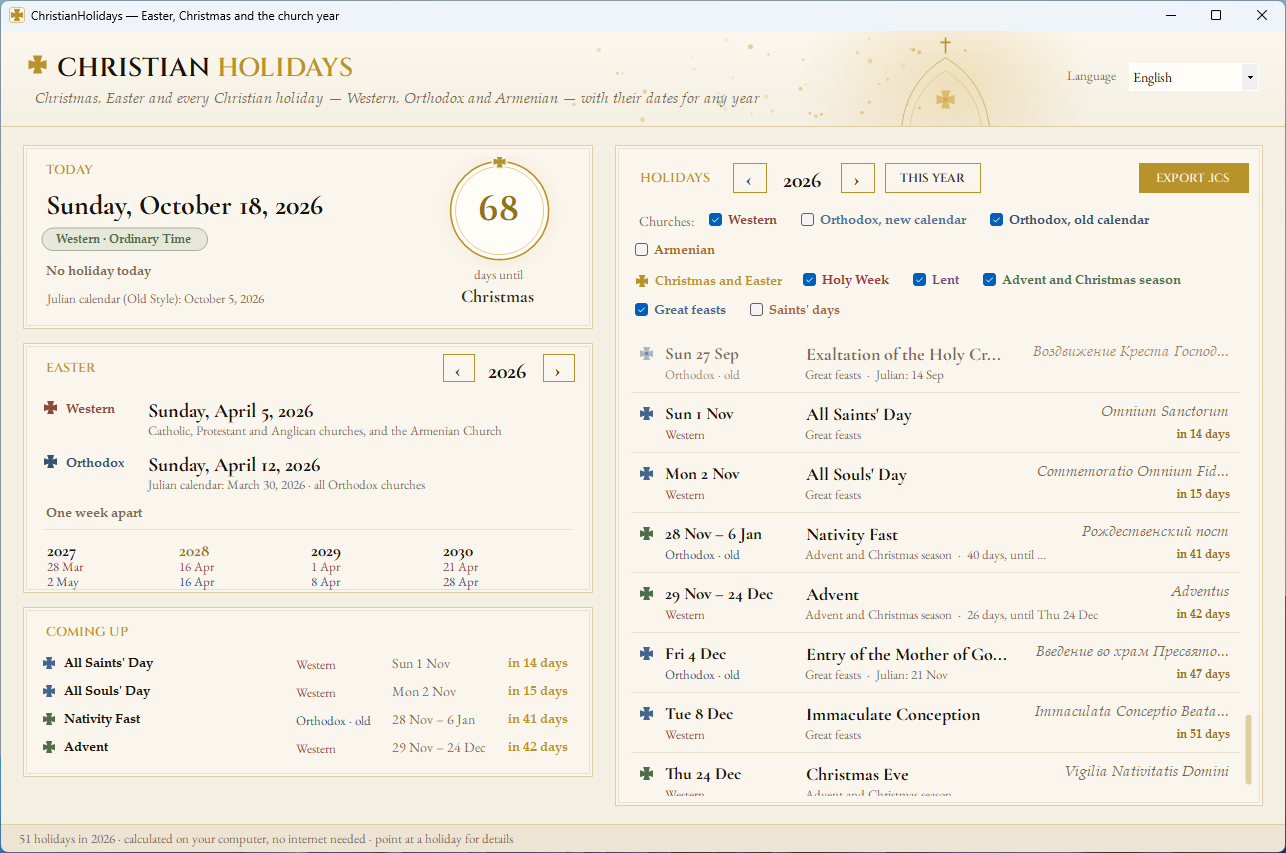Export holidays with the Export .ICS button
1286x853 pixels.
pos(1194,178)
